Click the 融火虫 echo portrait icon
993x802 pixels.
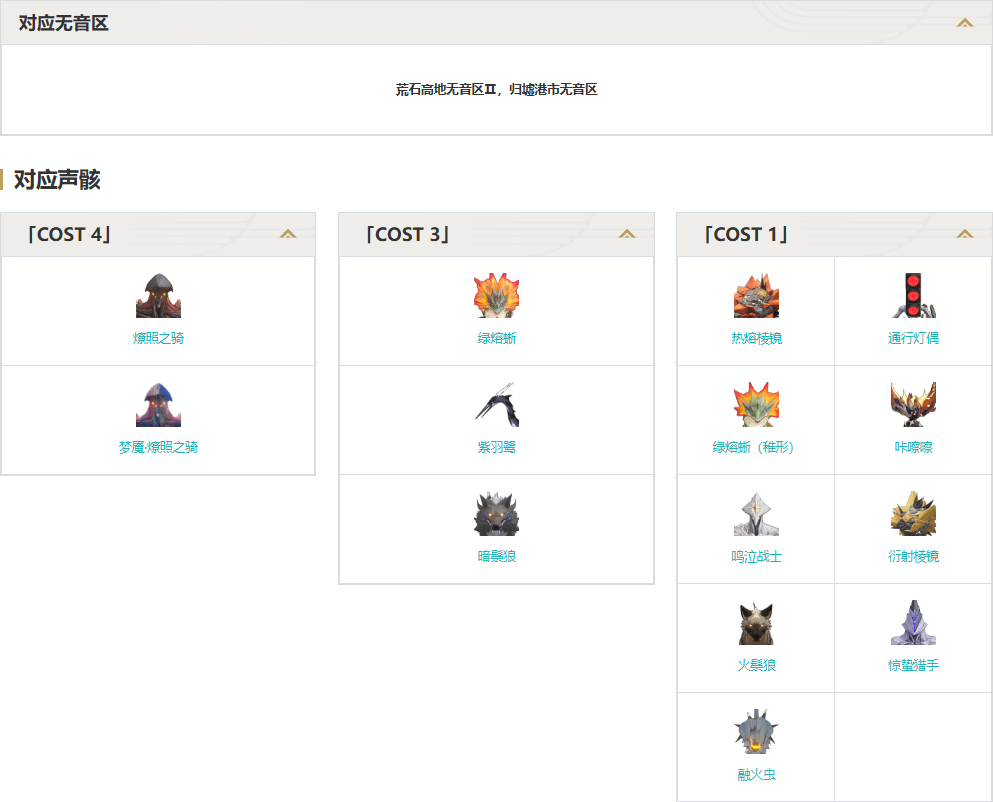[756, 732]
